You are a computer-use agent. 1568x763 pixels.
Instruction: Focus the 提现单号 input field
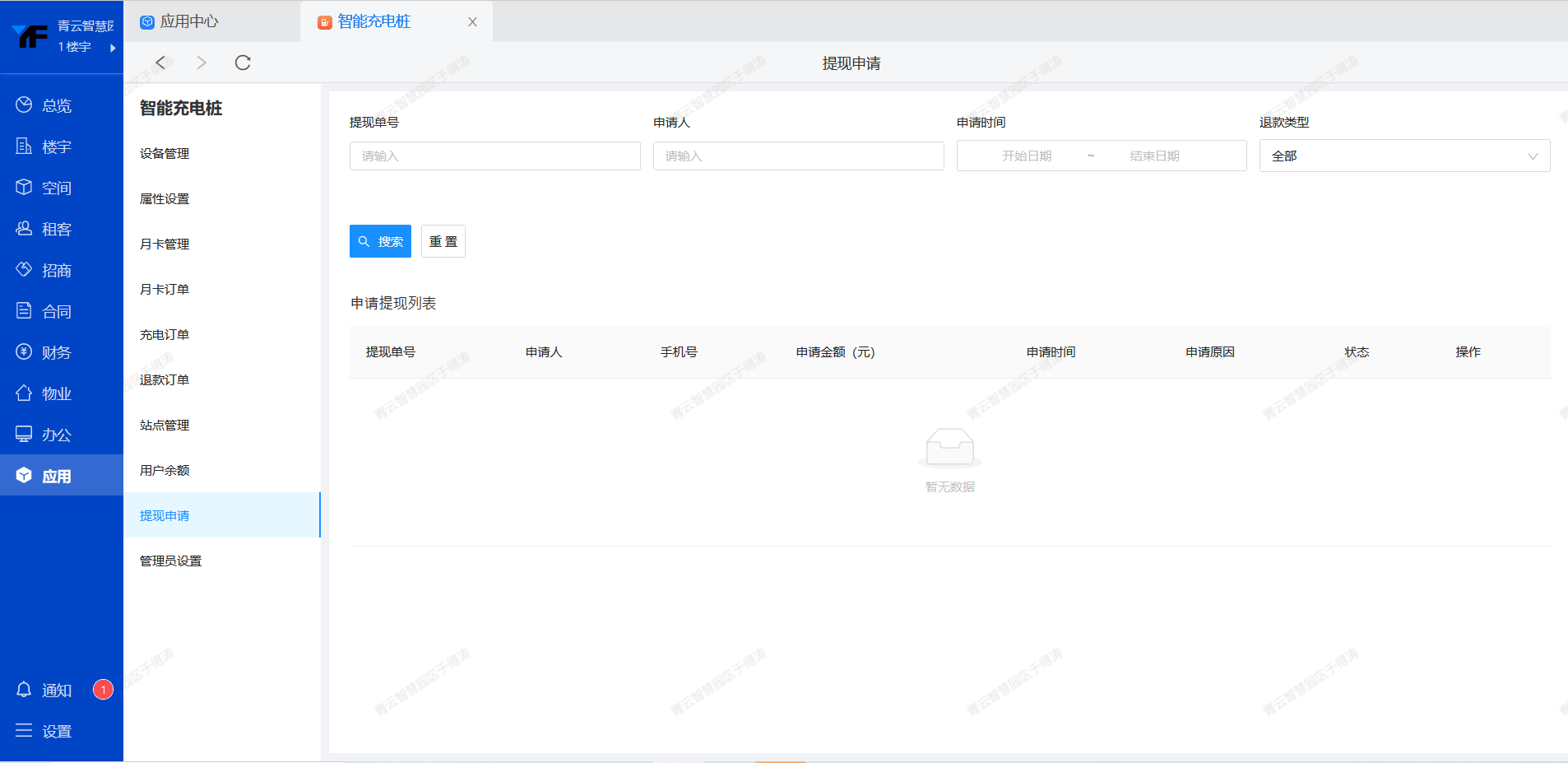point(494,156)
